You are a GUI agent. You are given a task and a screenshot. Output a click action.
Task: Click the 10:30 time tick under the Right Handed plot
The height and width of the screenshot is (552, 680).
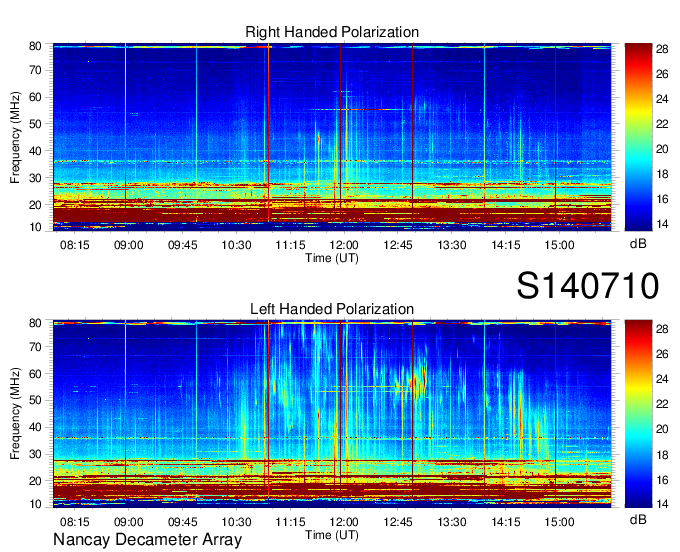[x=236, y=245]
